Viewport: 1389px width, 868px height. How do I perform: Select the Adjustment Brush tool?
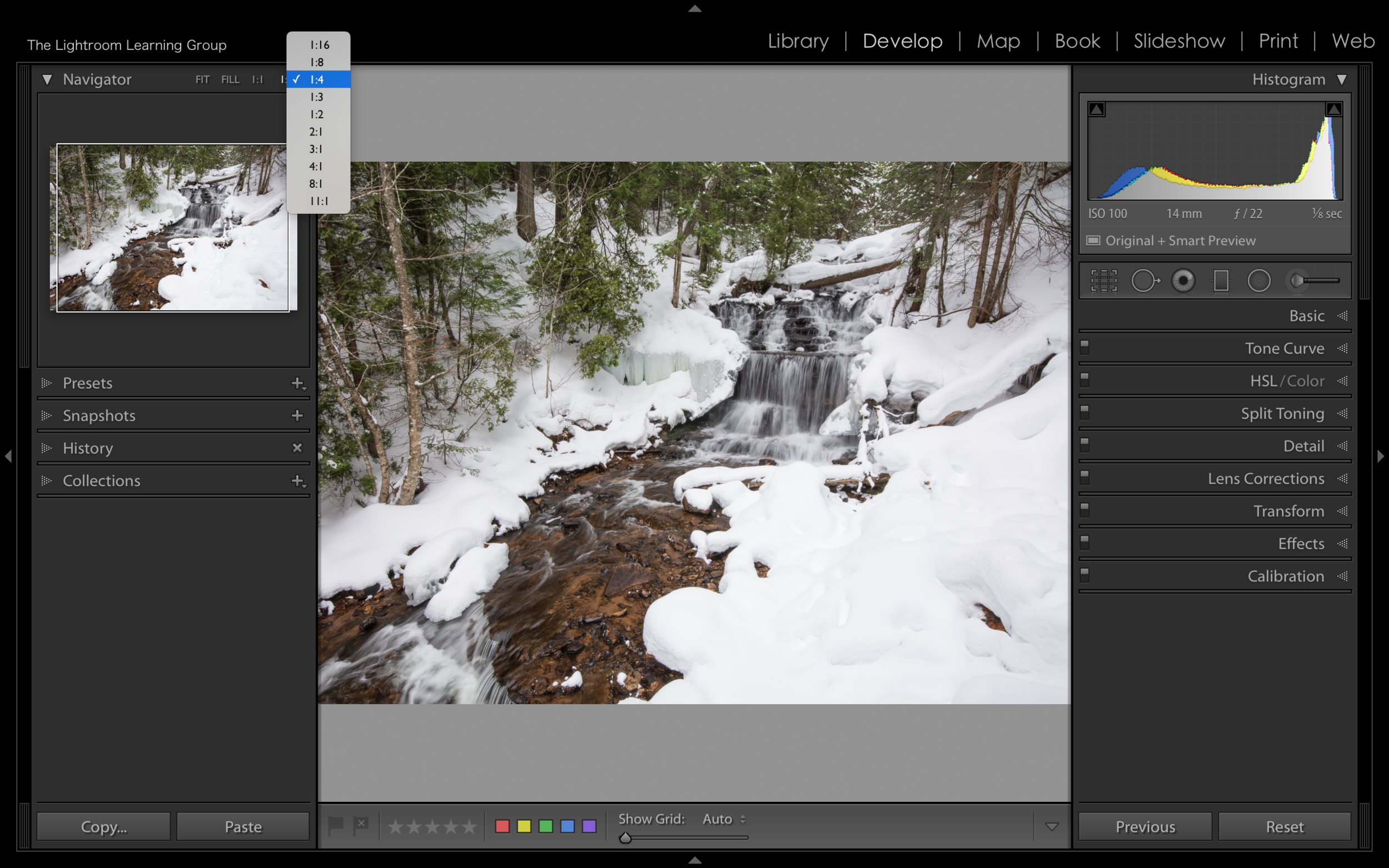(x=1315, y=280)
